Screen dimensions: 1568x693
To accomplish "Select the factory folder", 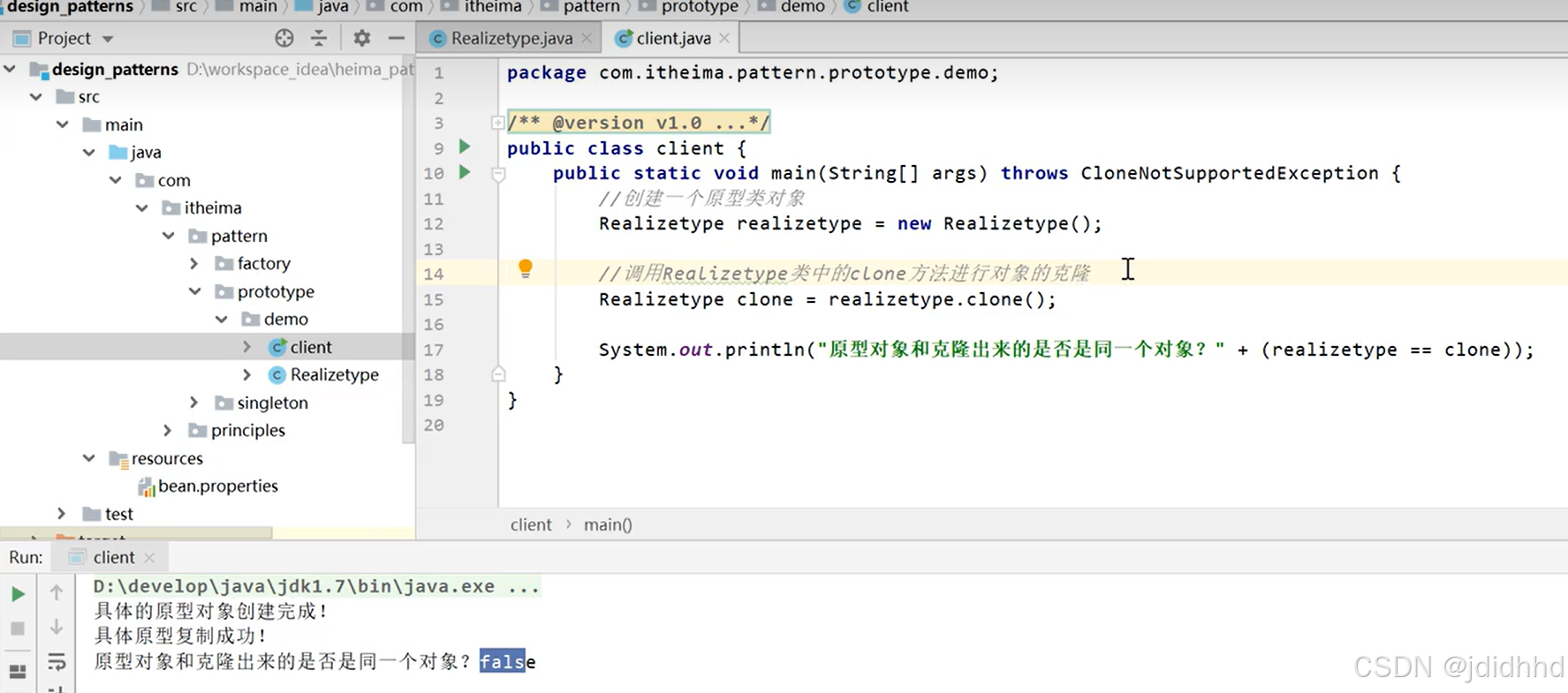I will [x=263, y=263].
